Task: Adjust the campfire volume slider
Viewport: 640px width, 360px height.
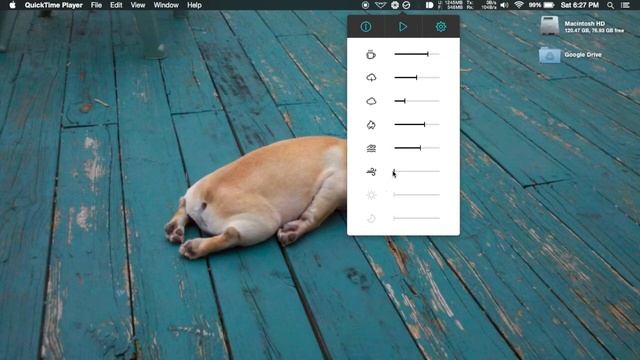Action: point(417,124)
